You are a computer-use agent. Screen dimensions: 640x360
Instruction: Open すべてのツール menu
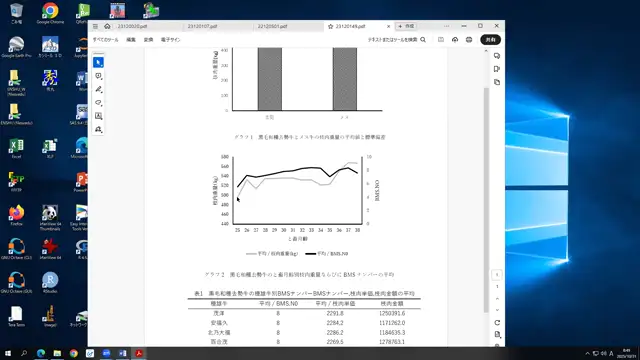(x=105, y=40)
